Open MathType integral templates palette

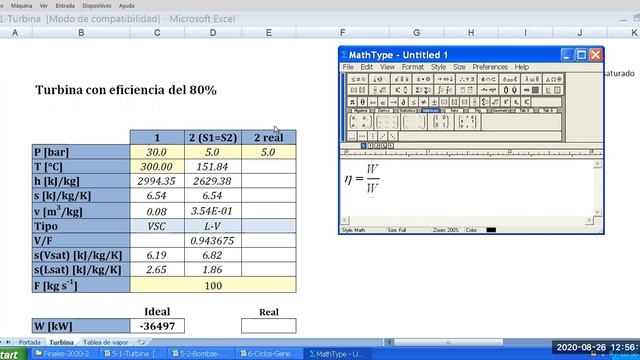444,90
